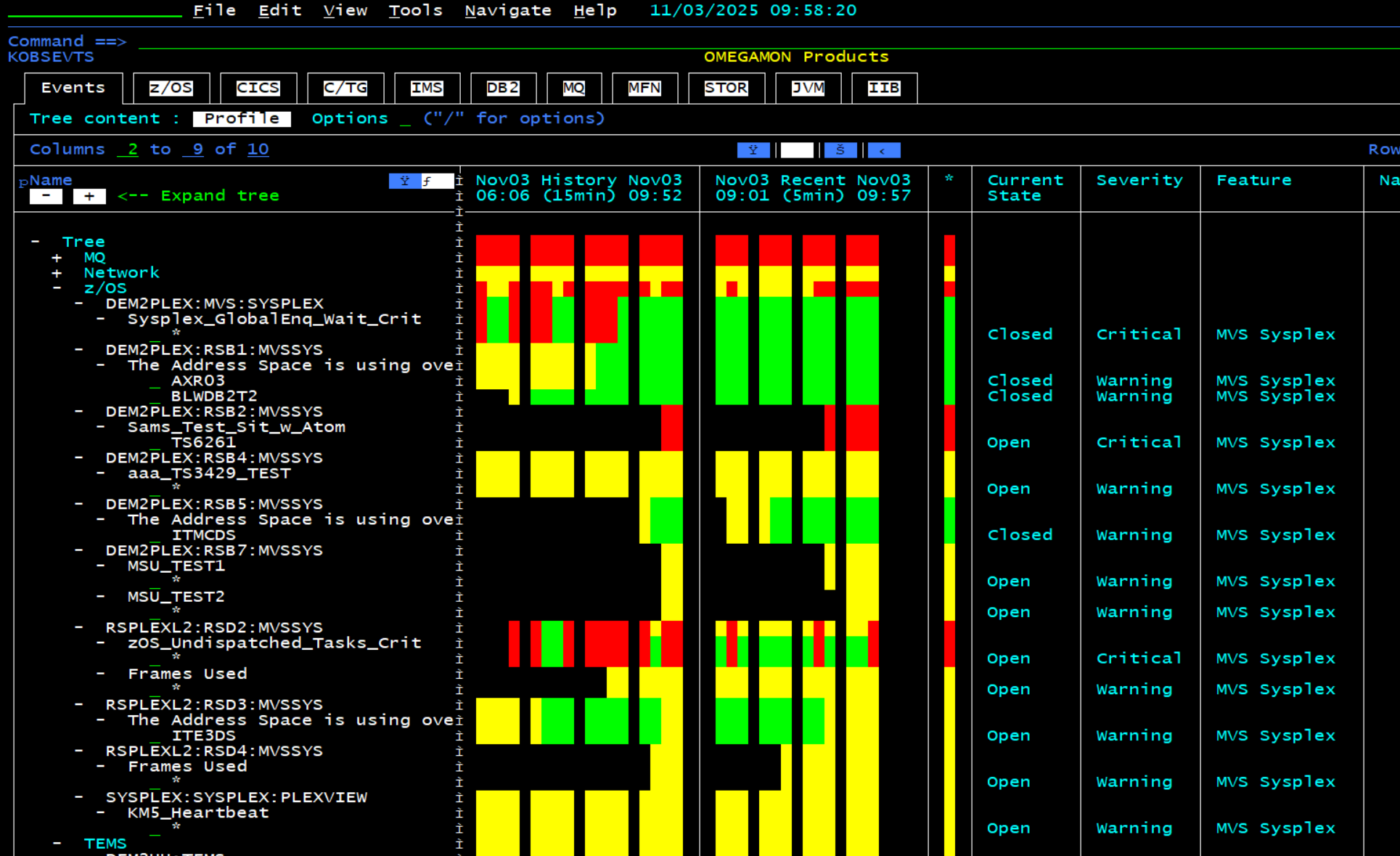Open the Navigate menu
This screenshot has width=1400, height=856.
click(507, 11)
